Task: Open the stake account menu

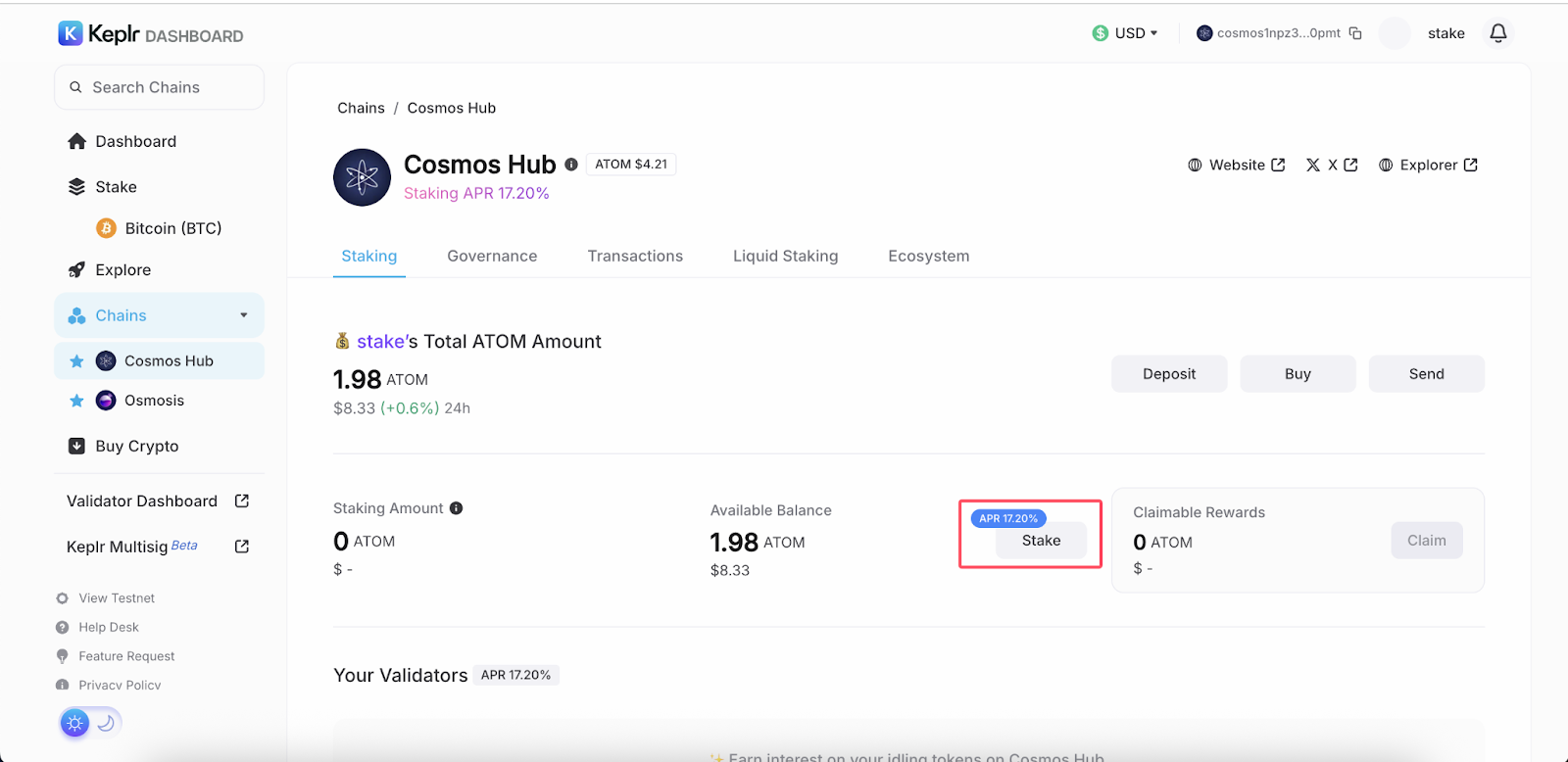Action: pos(1445,33)
